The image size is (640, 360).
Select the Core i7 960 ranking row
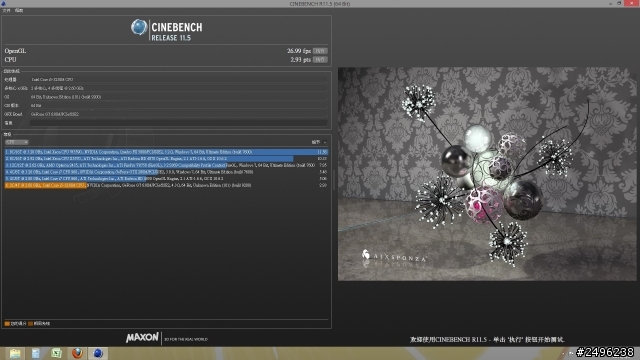166,172
